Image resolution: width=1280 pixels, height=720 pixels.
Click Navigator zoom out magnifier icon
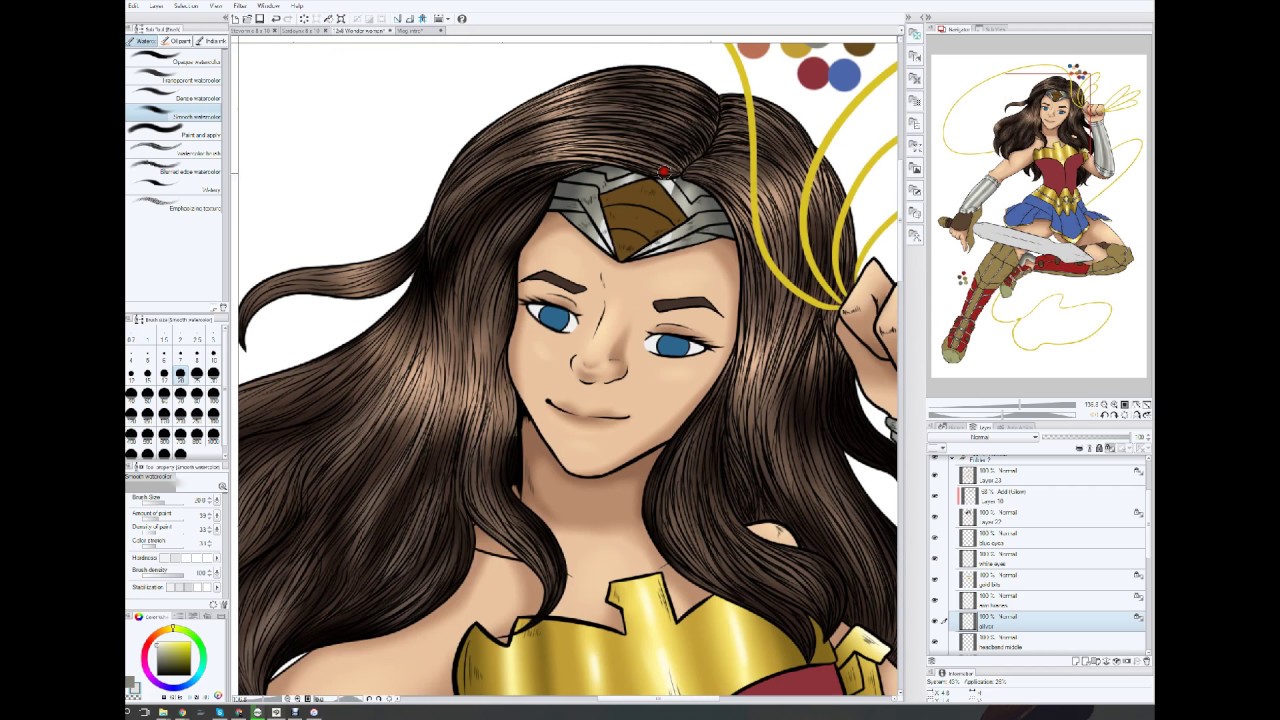pos(1104,404)
